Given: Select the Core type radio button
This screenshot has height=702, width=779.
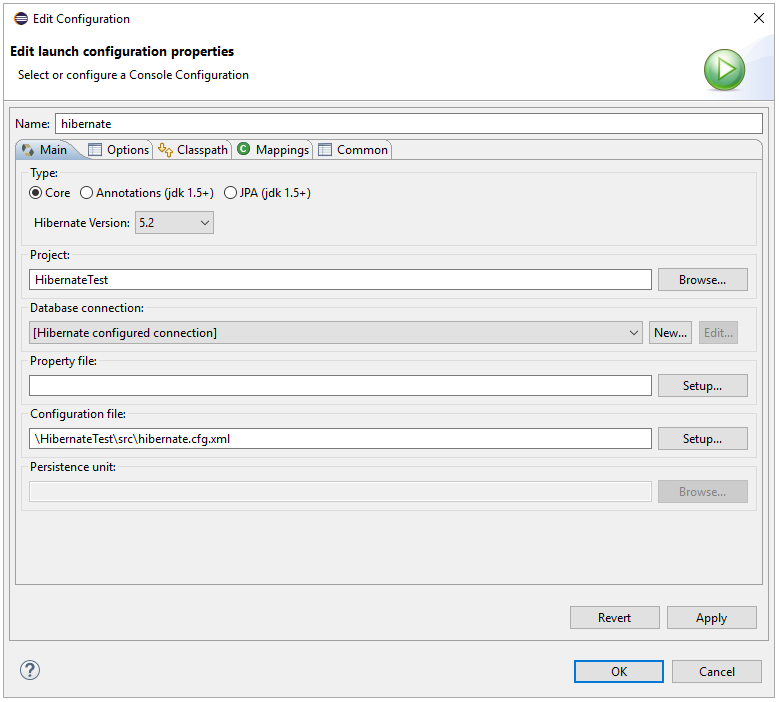Looking at the screenshot, I should [36, 193].
